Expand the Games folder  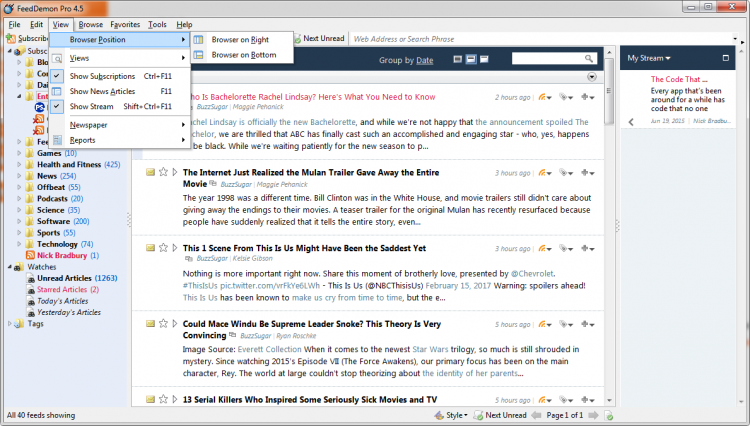[19, 153]
